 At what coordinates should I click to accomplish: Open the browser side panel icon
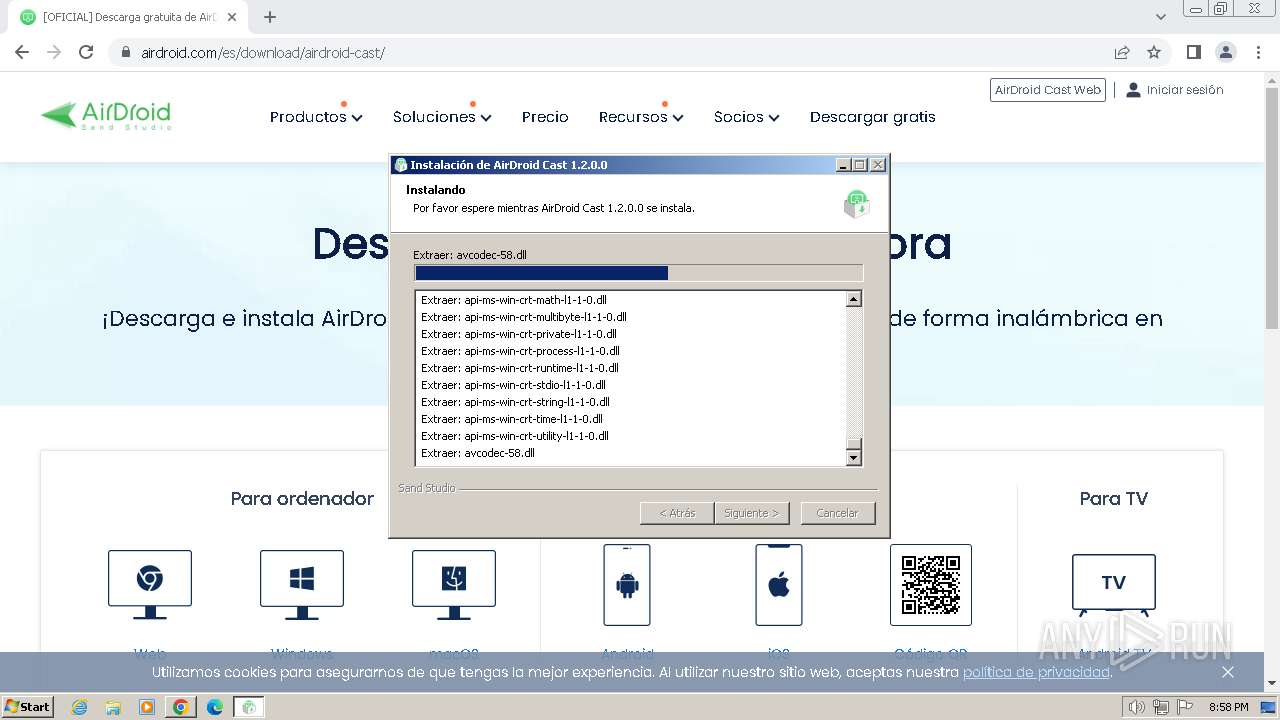point(1193,52)
